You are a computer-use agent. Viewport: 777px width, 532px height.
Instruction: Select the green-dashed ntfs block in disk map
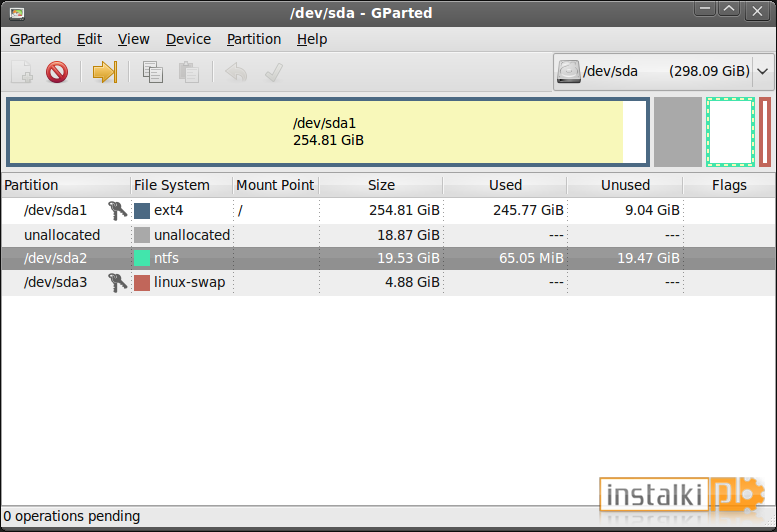click(x=730, y=132)
